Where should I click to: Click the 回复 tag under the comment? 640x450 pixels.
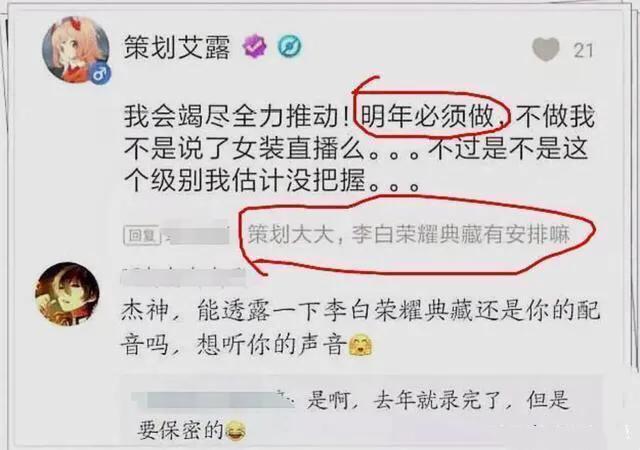click(142, 235)
